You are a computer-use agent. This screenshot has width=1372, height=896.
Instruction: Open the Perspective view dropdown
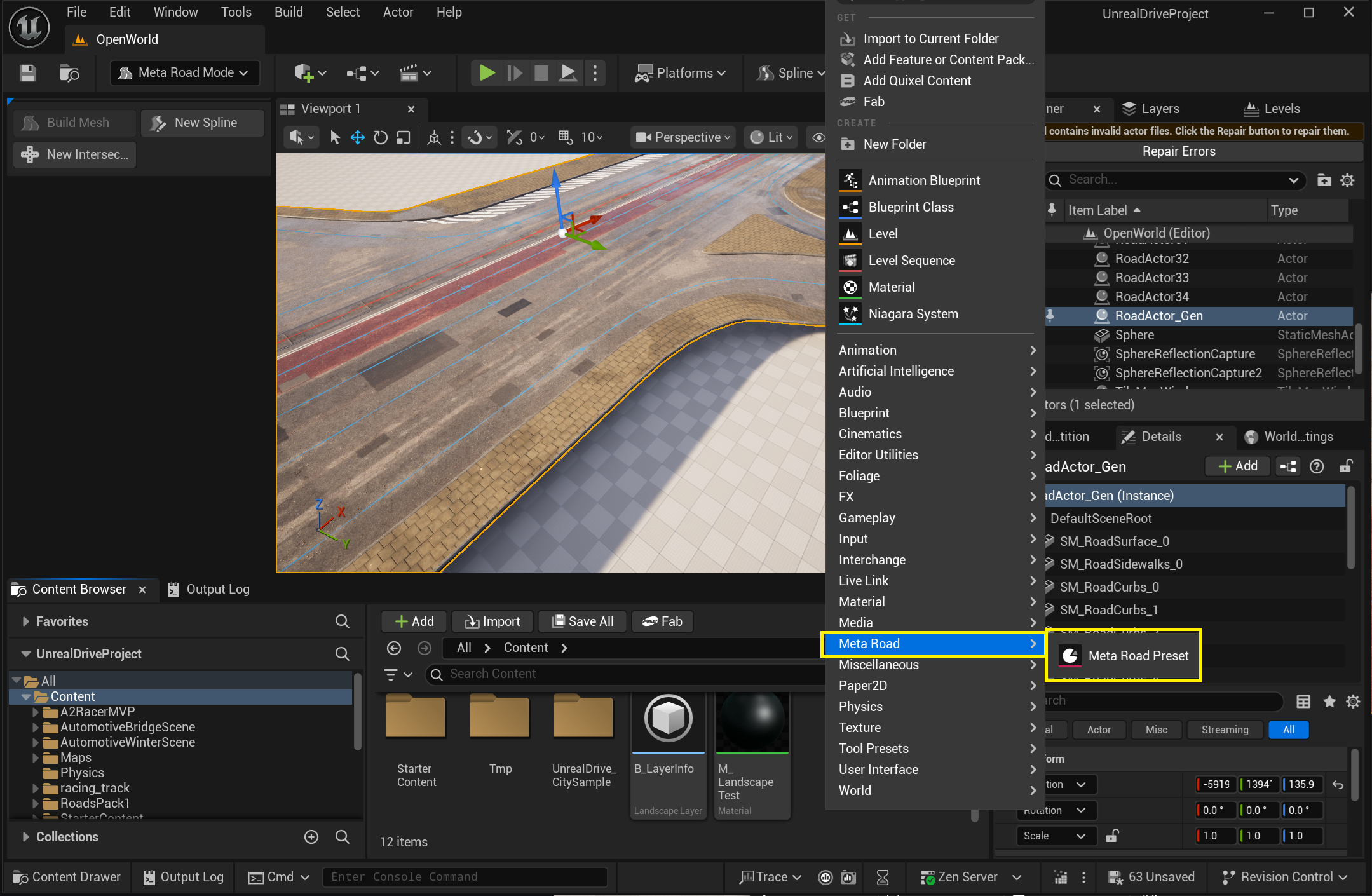[x=683, y=137]
